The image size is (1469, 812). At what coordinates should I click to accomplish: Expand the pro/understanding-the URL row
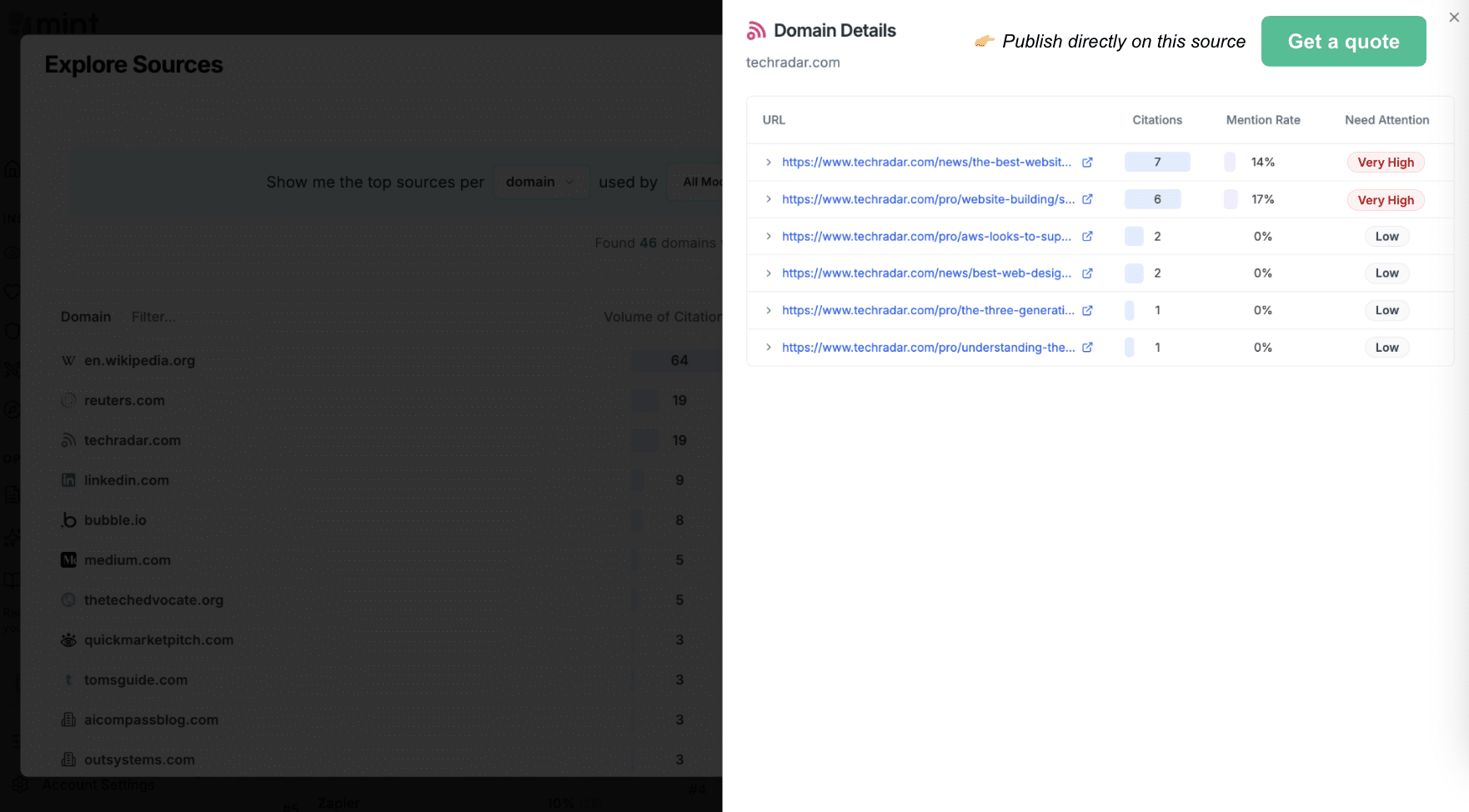(x=769, y=348)
